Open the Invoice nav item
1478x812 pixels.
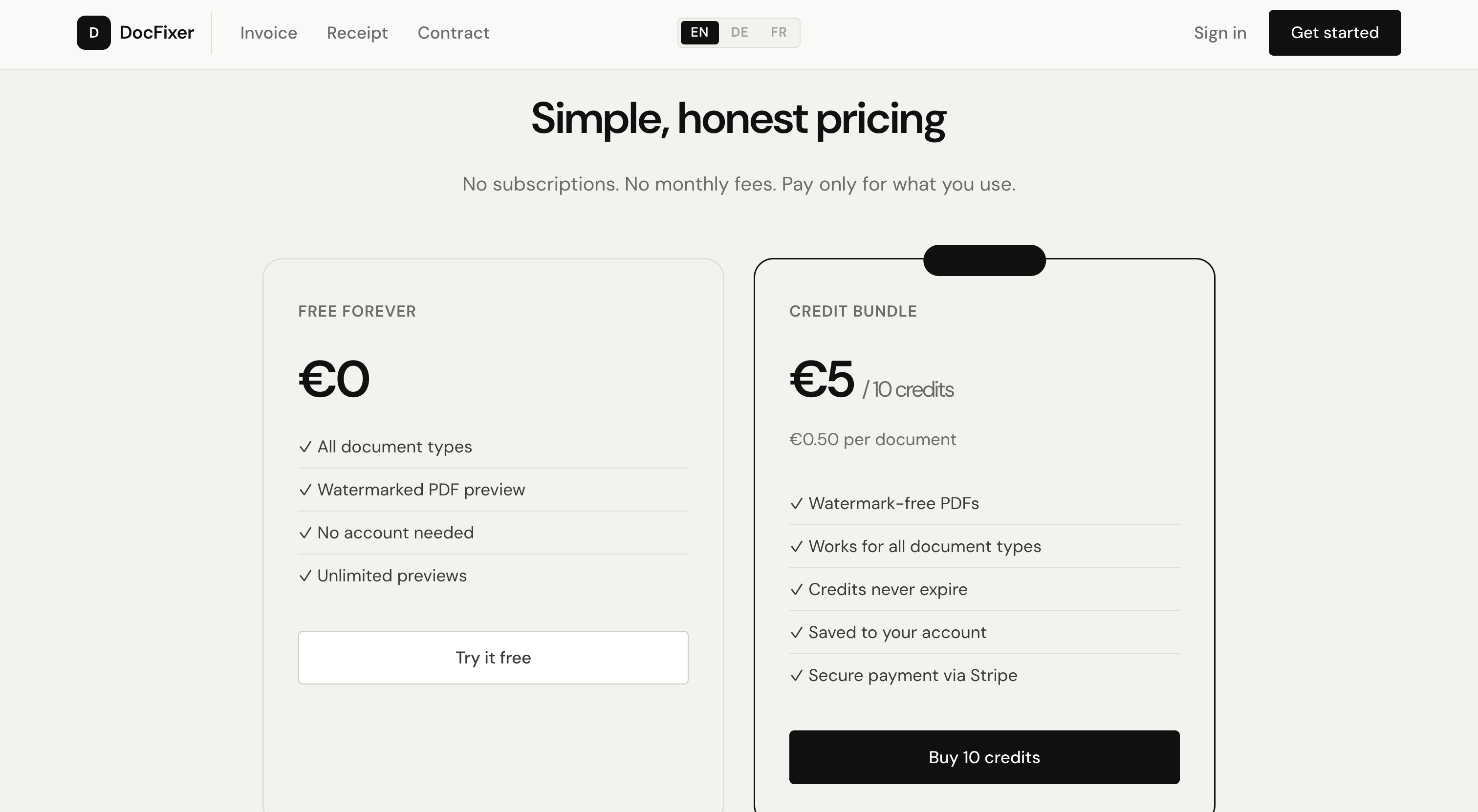click(x=268, y=33)
